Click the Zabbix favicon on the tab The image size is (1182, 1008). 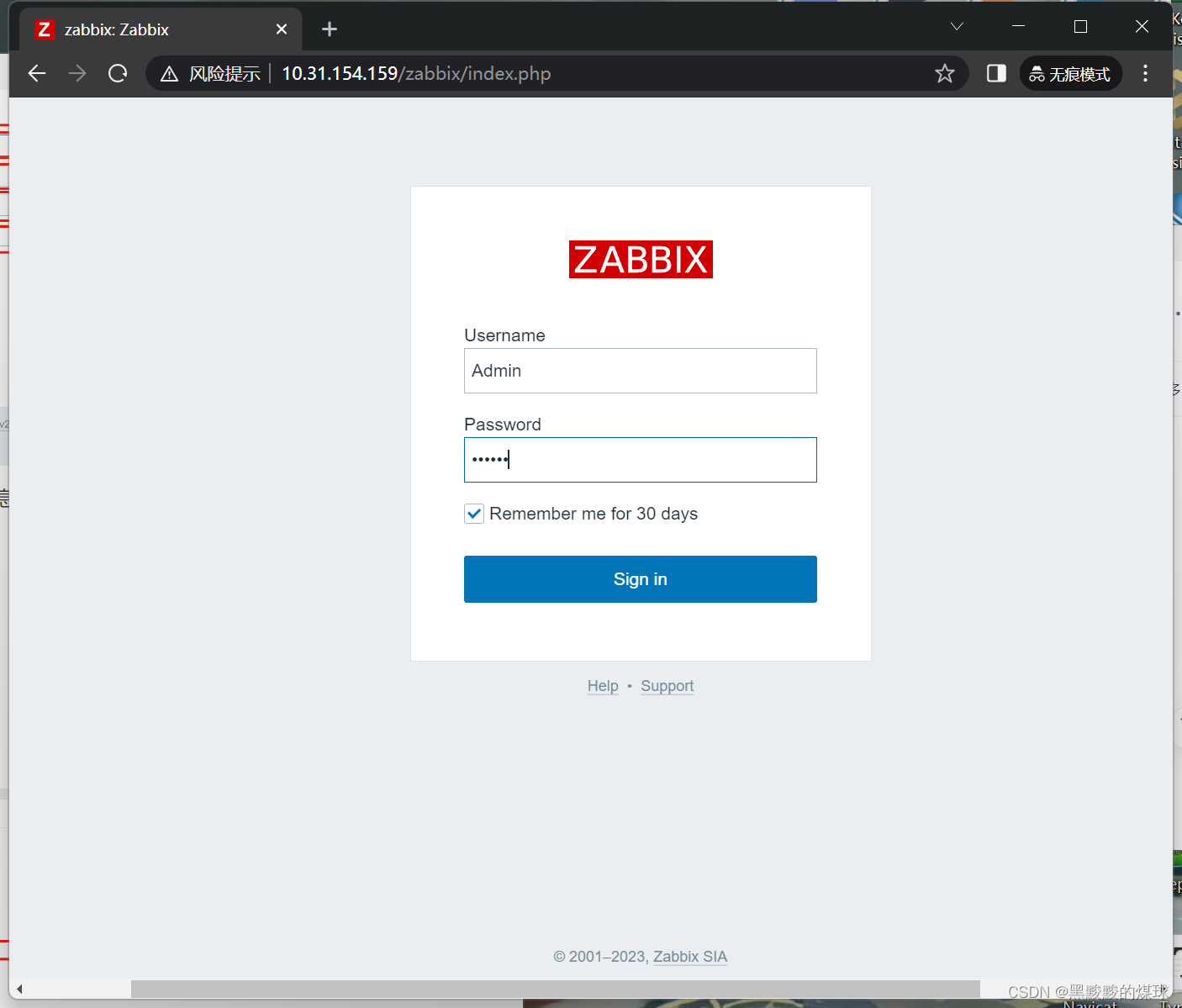click(44, 29)
